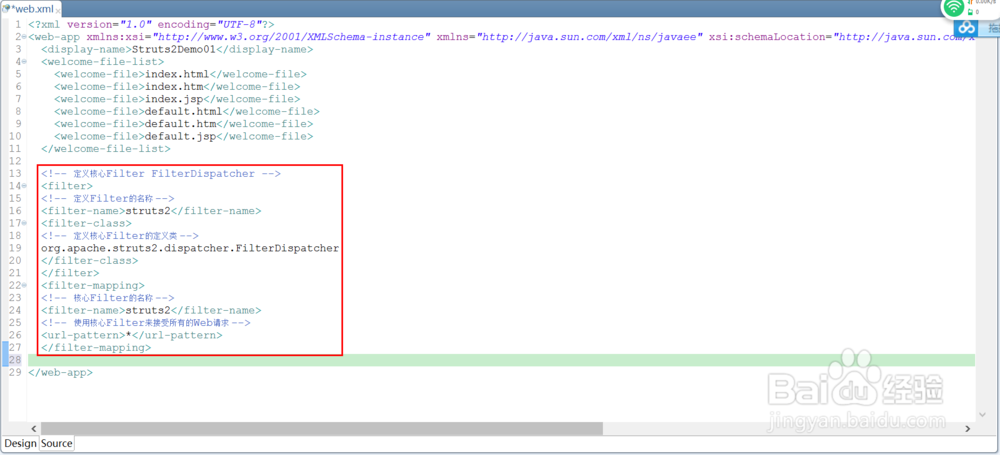The width and height of the screenshot is (1000, 455).
Task: Collapse filter-class fold at line 17
Action: tap(24, 223)
